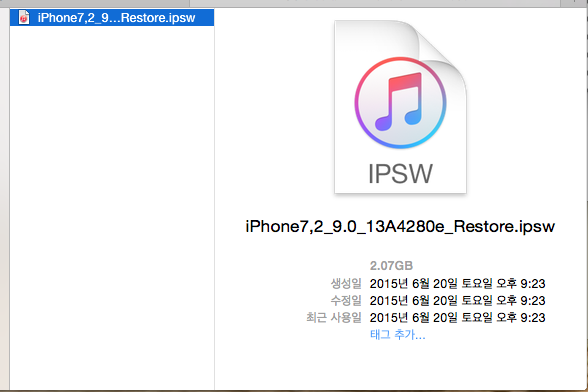Click the 최근 사용일 date value

457,318
